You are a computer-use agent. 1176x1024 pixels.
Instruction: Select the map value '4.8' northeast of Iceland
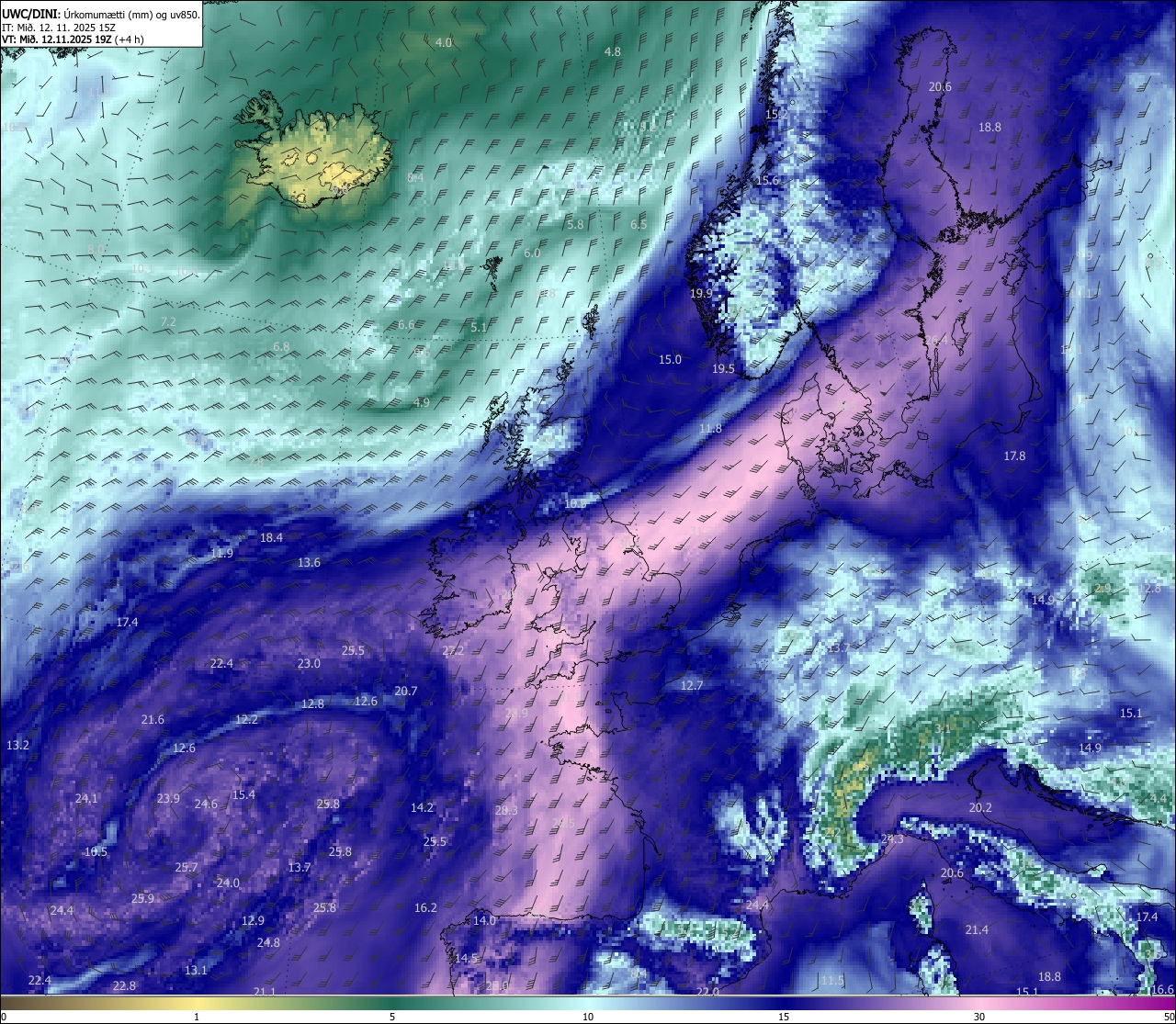tap(613, 52)
